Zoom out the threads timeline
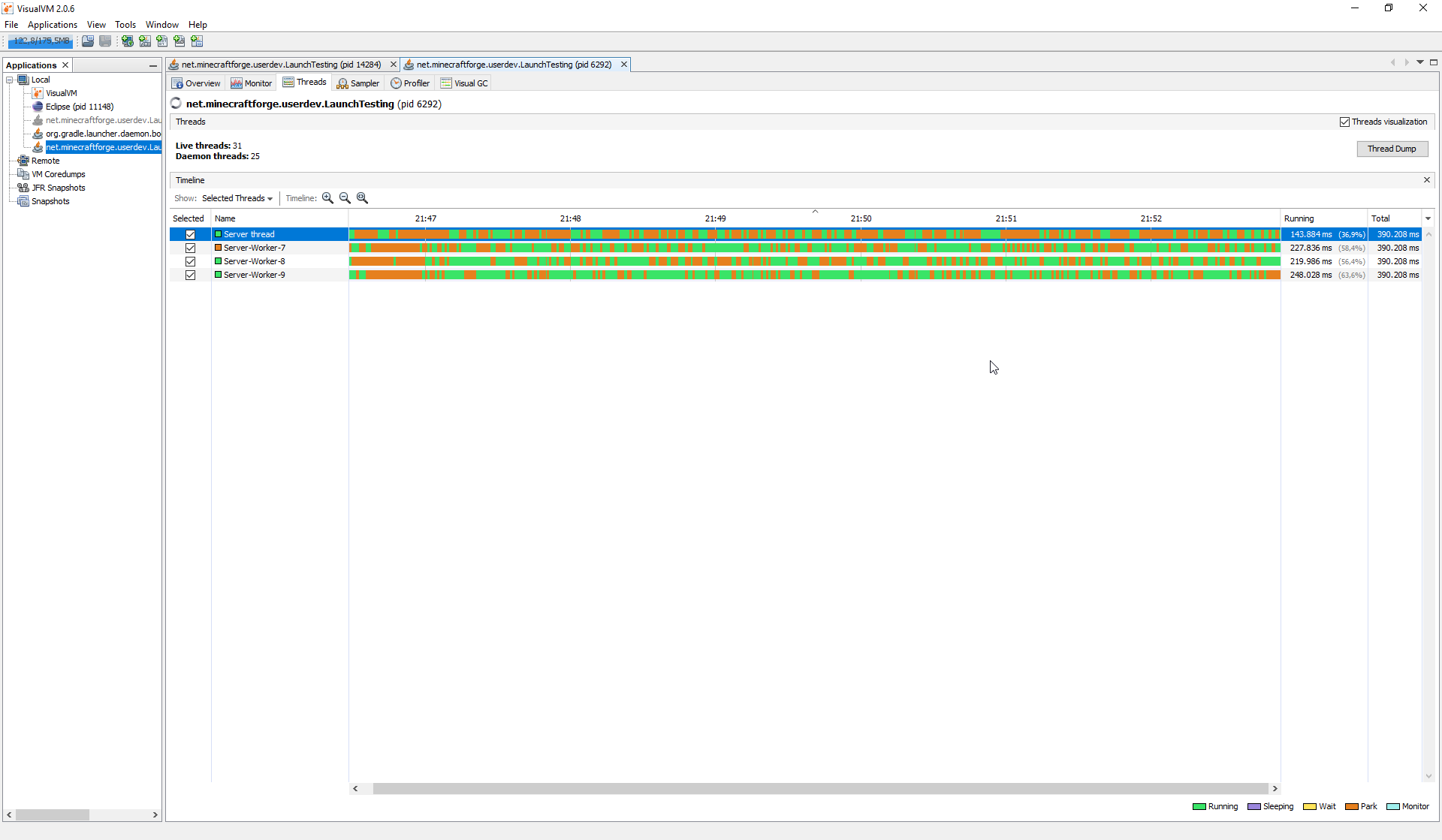1442x840 pixels. tap(345, 198)
